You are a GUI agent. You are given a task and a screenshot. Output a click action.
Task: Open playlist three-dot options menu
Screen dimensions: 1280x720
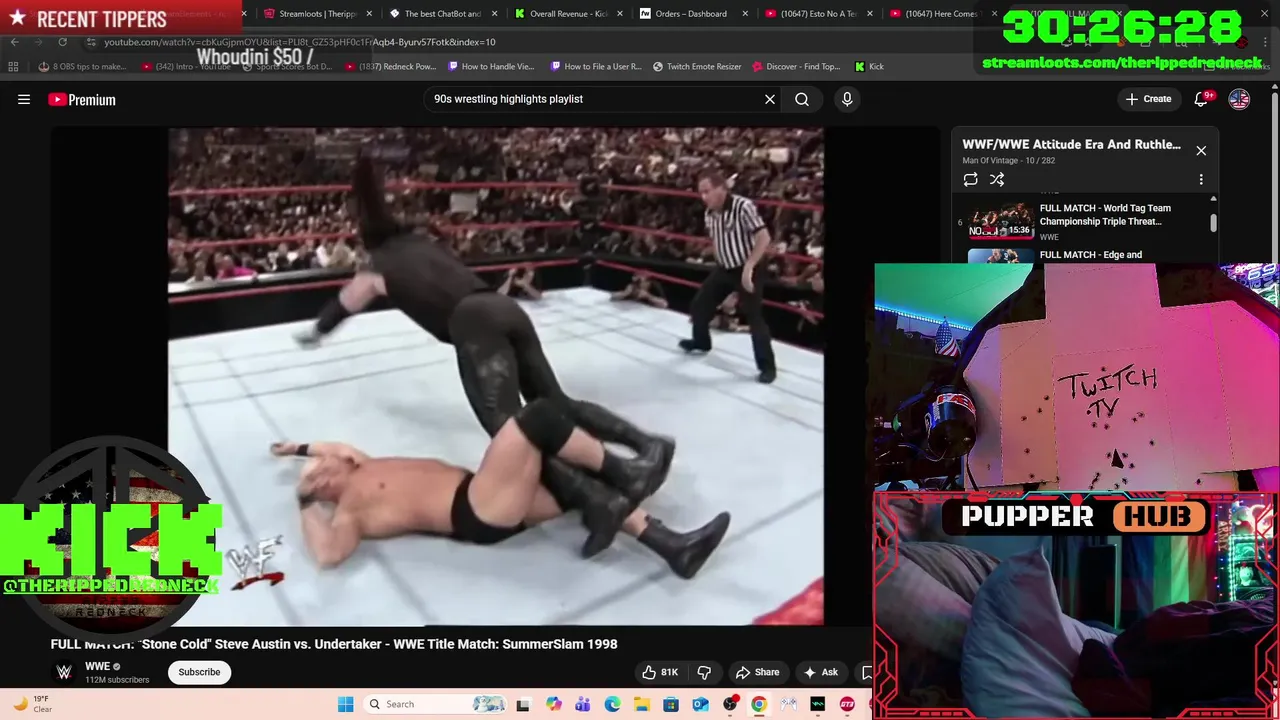point(1201,179)
